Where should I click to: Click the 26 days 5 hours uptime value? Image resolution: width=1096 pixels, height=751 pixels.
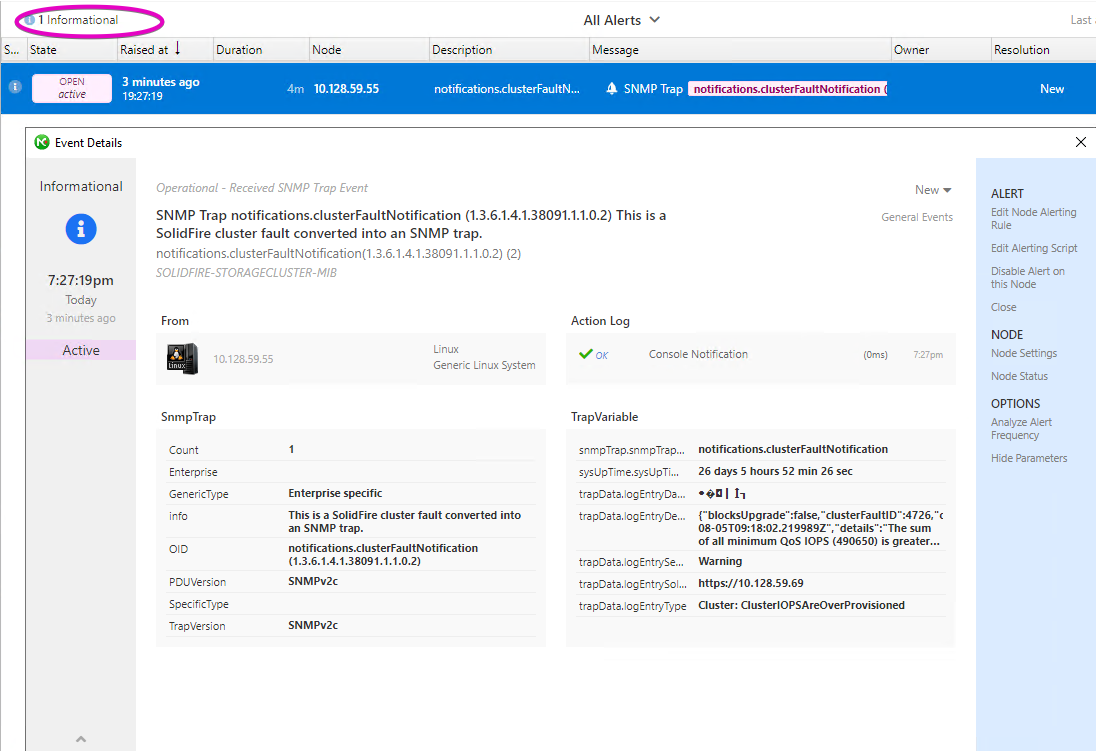click(775, 471)
